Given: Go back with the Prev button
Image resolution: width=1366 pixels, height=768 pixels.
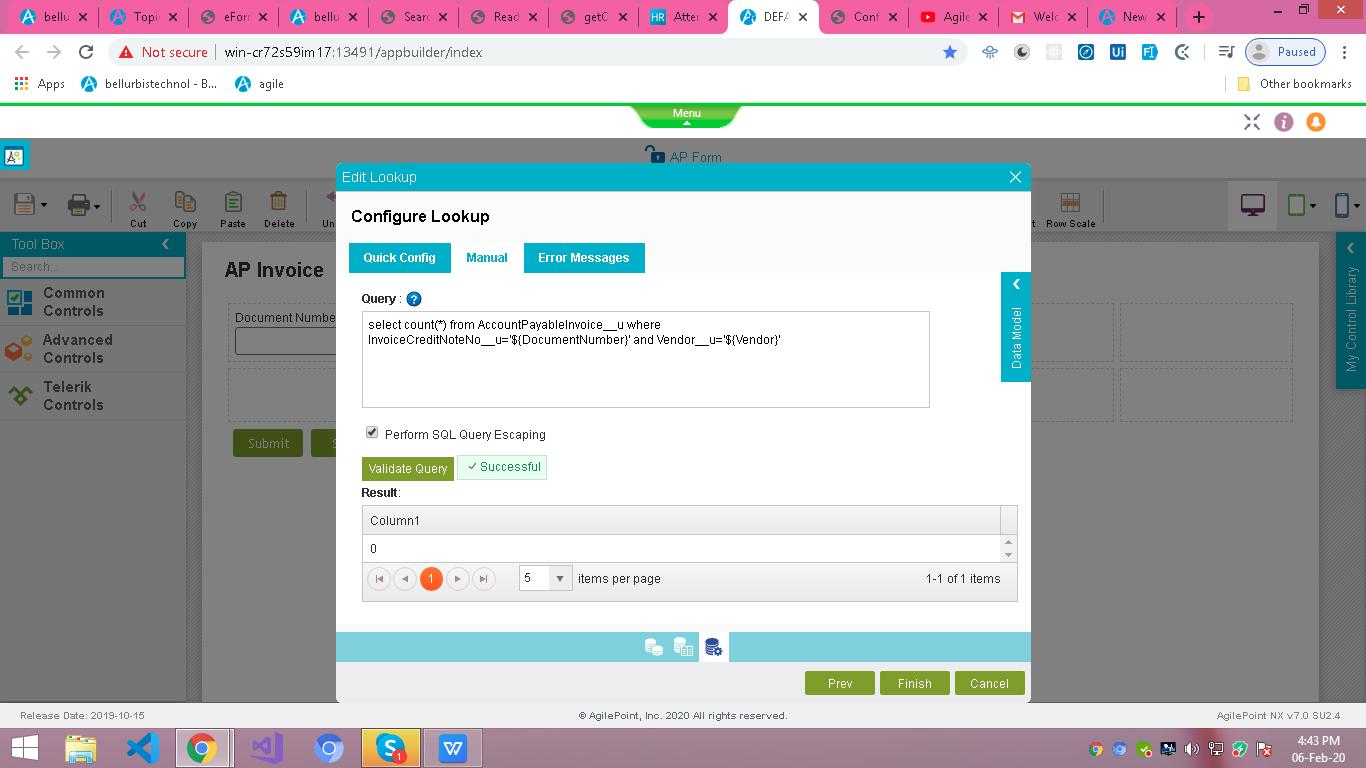Looking at the screenshot, I should pos(840,683).
